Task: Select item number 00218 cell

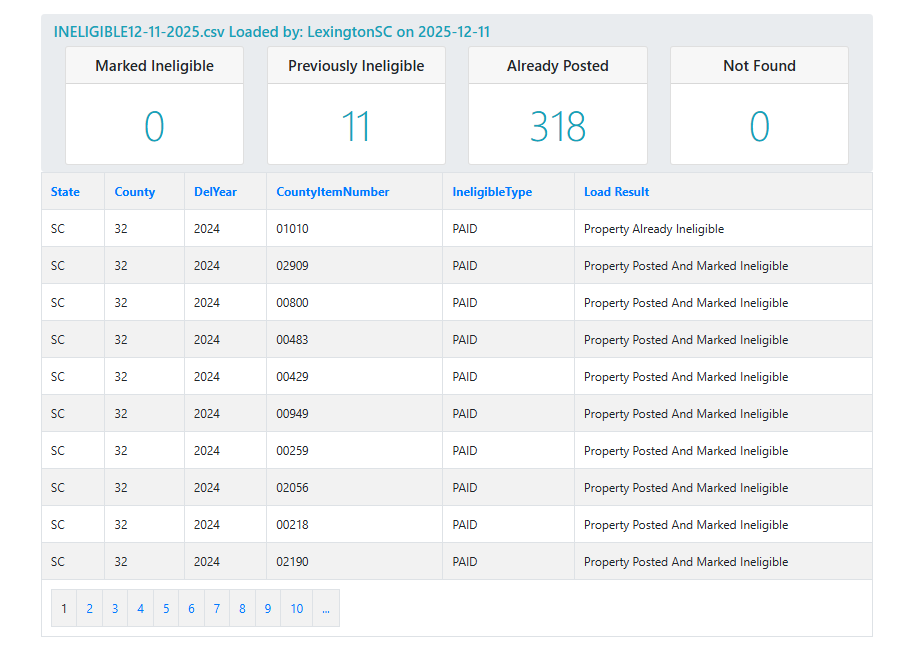Action: coord(355,525)
